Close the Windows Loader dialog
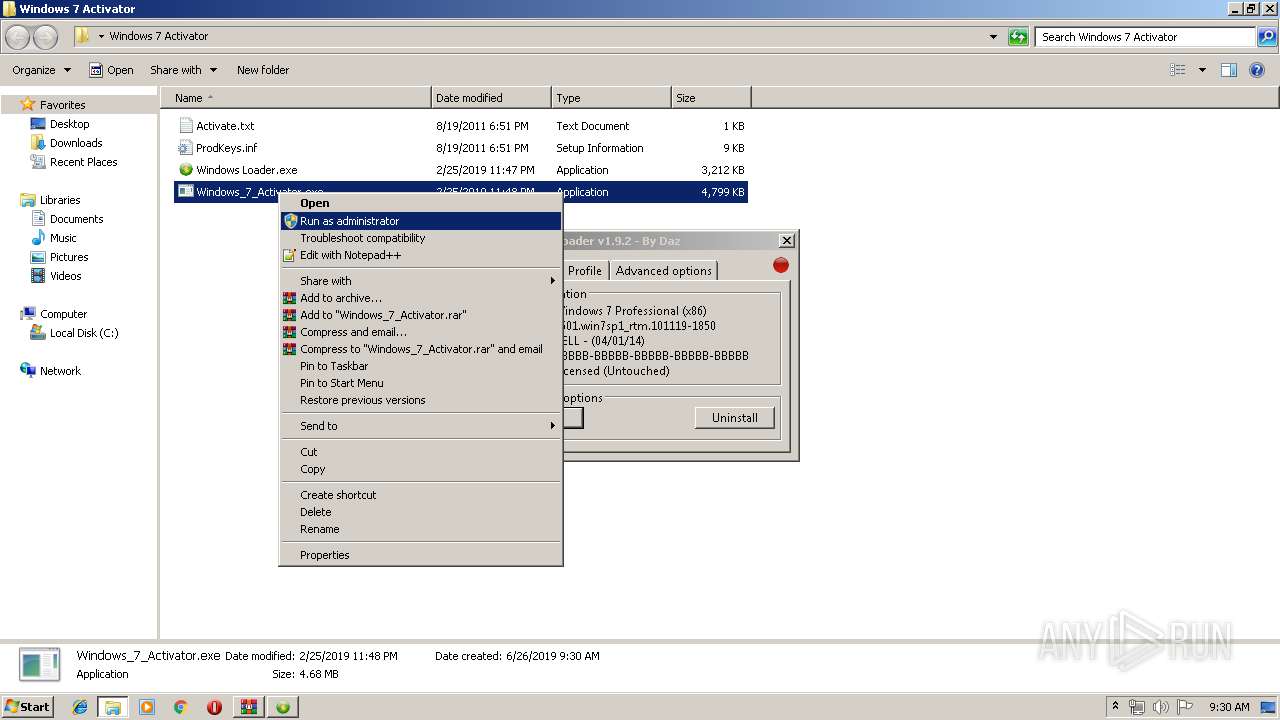The image size is (1280, 720). coord(787,241)
